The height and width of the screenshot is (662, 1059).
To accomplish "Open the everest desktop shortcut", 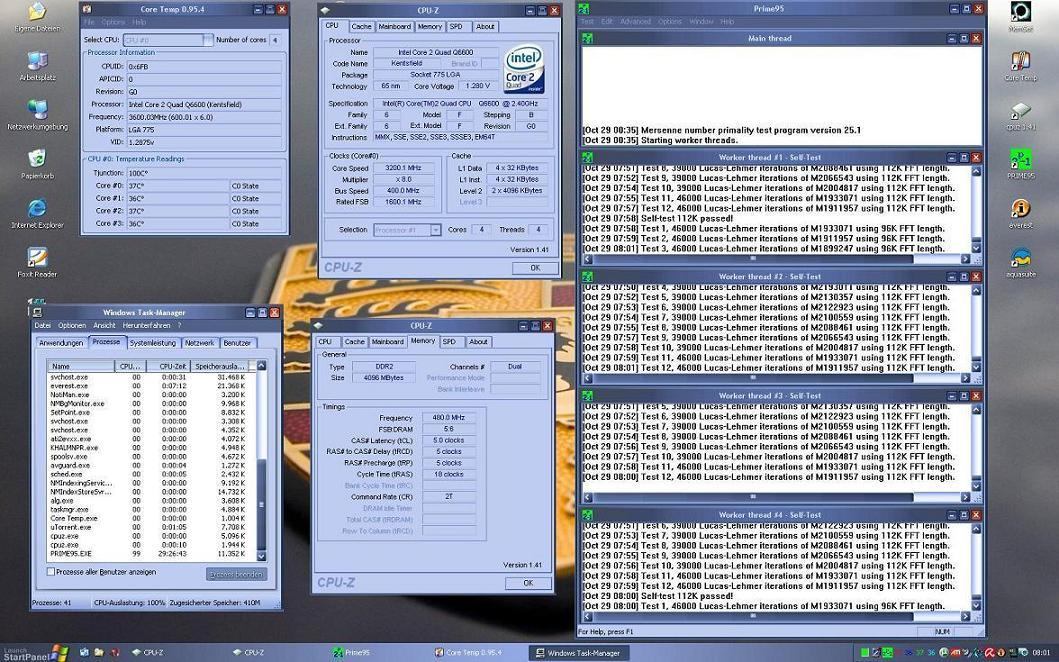I will [x=1020, y=211].
